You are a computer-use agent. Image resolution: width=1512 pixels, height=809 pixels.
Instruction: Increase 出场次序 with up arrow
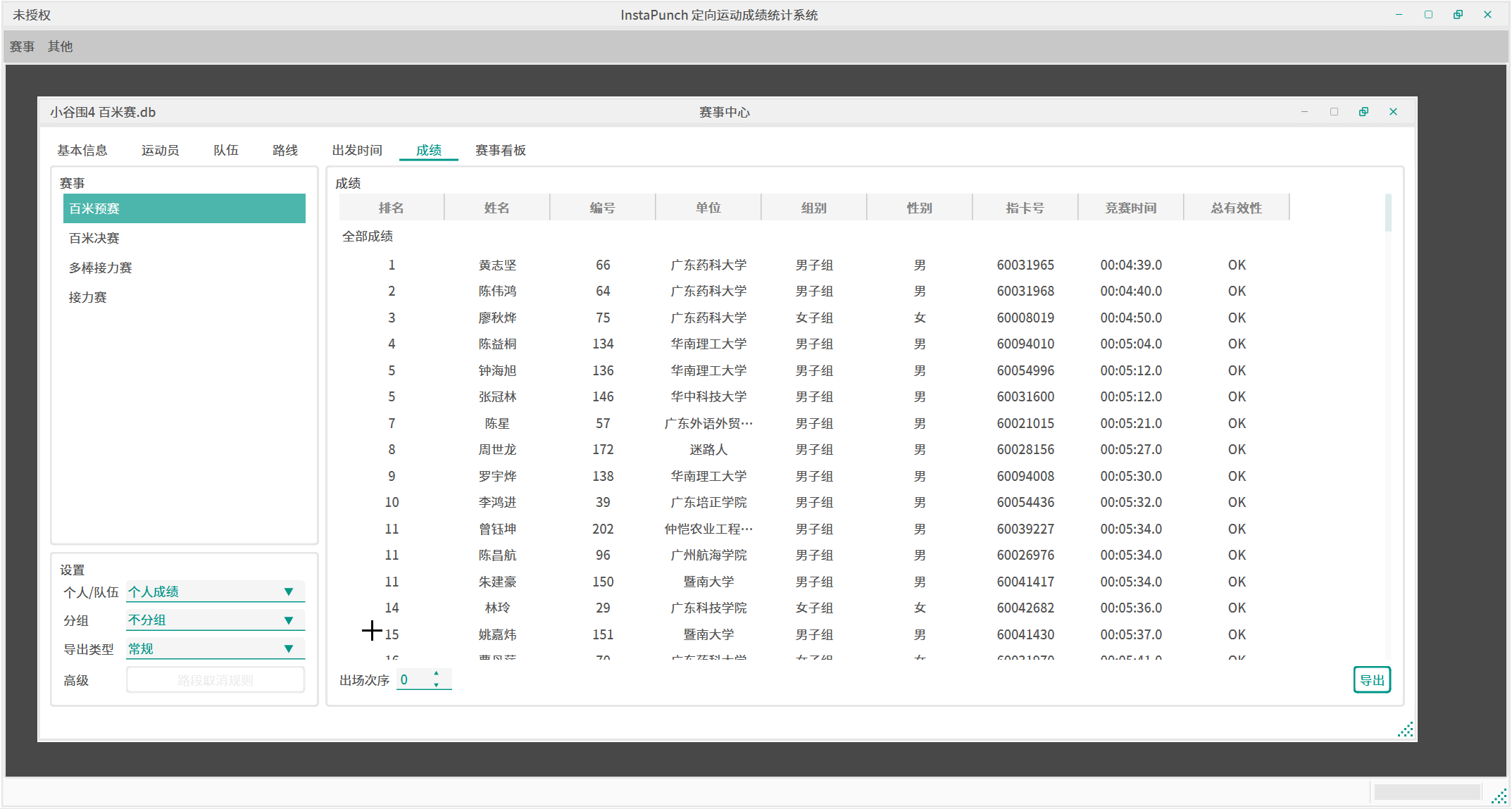click(x=437, y=674)
